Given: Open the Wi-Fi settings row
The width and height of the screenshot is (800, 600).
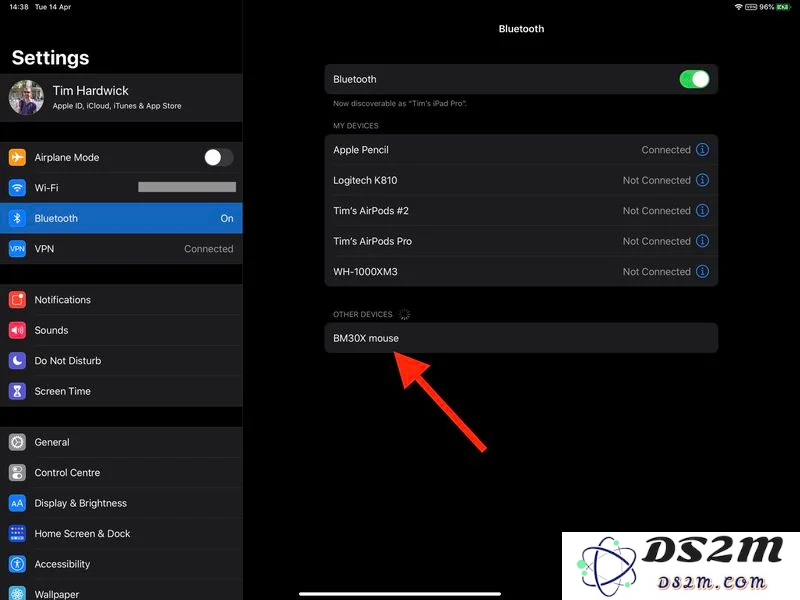Looking at the screenshot, I should [x=121, y=188].
